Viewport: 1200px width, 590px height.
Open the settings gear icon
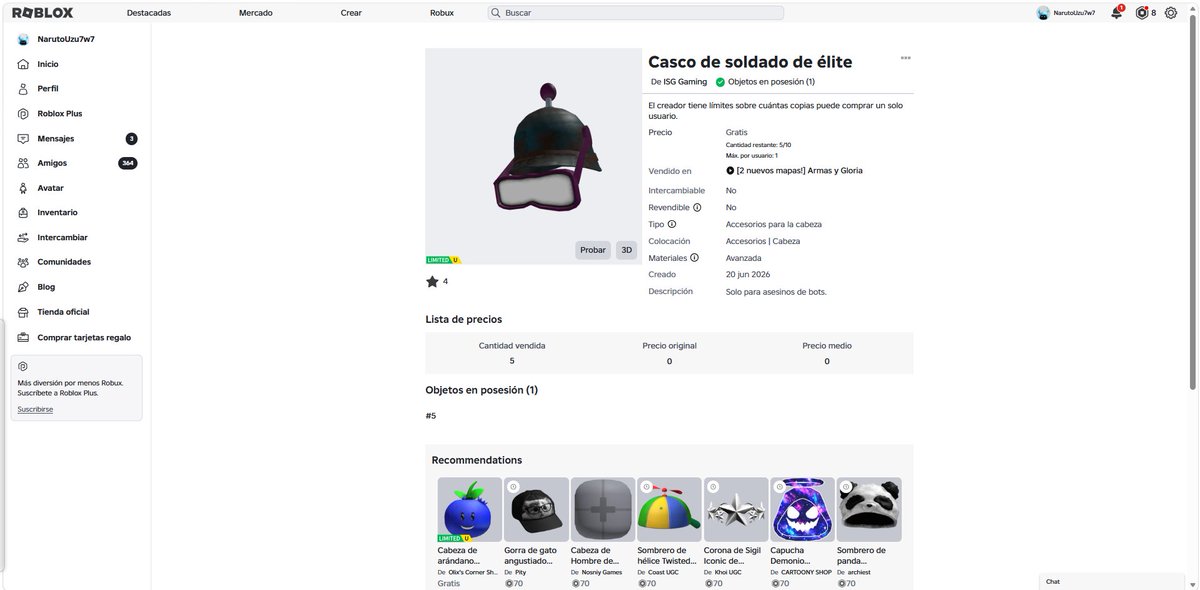1171,13
